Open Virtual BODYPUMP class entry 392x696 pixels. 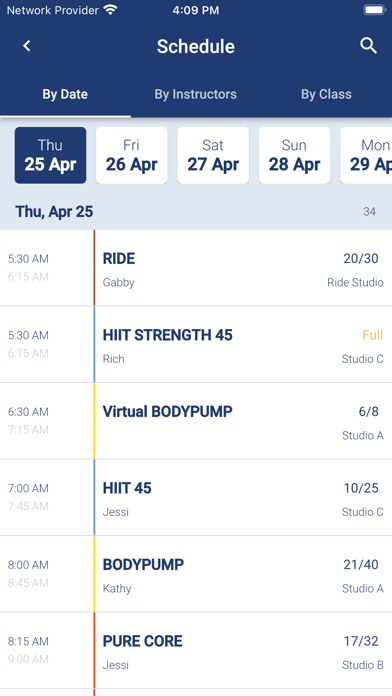tap(196, 421)
